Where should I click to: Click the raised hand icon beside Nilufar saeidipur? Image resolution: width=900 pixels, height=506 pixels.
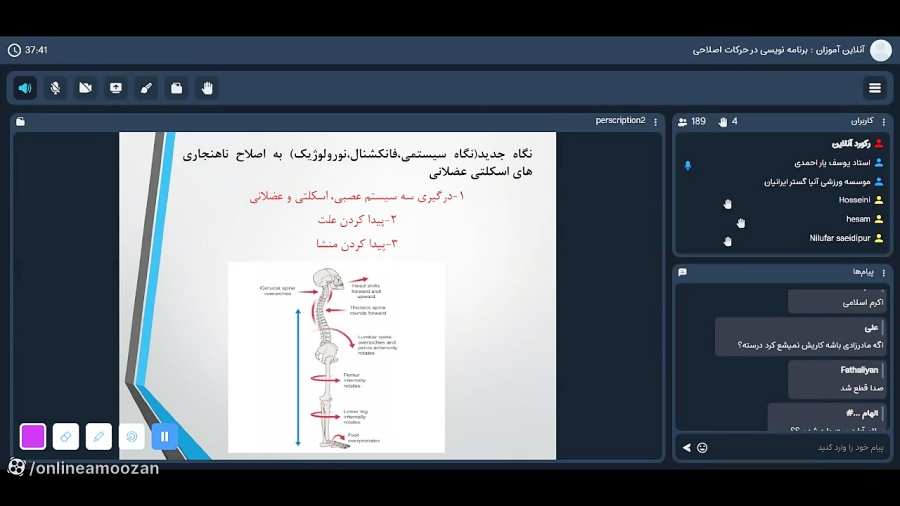point(728,242)
